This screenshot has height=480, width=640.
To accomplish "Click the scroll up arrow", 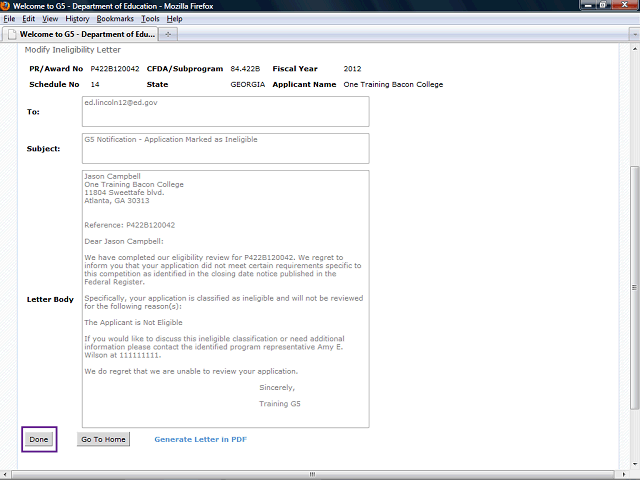I will coord(635,49).
